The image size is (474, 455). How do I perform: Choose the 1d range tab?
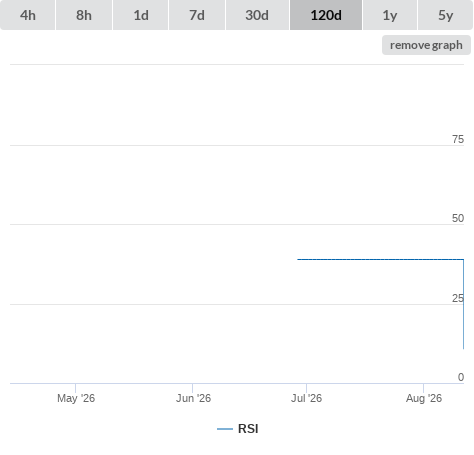point(141,15)
